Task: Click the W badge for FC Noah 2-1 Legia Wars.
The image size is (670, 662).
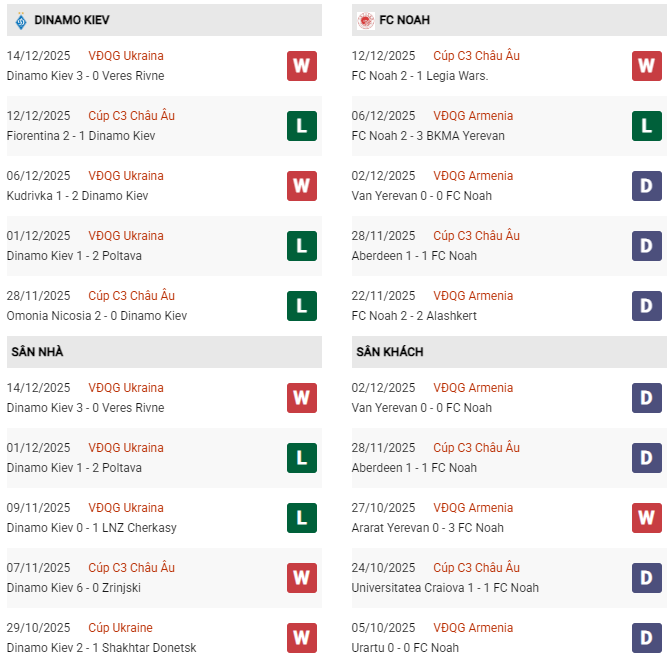Action: coord(647,66)
